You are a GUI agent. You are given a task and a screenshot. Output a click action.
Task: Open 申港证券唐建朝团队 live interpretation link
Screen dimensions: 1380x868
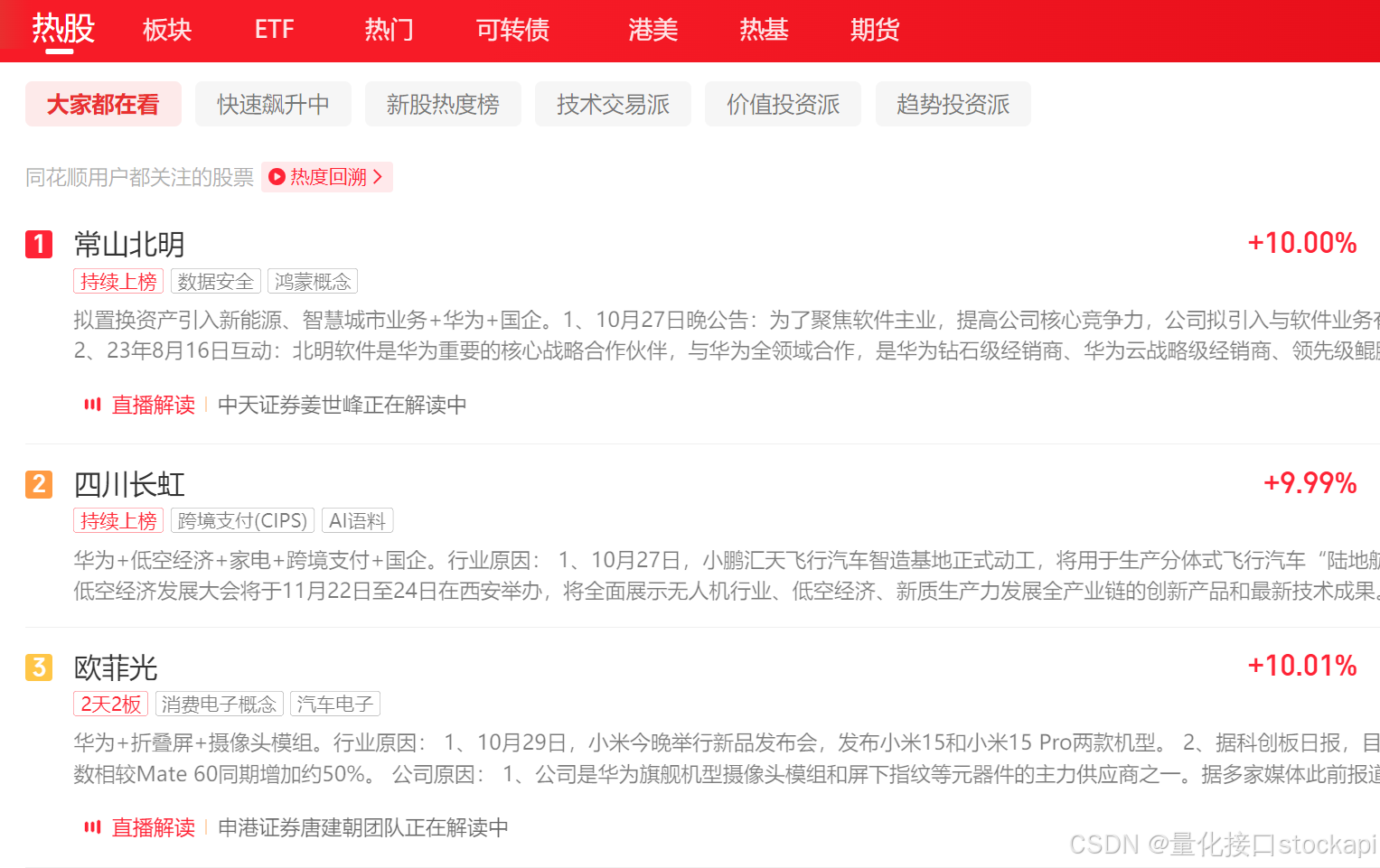coord(362,827)
